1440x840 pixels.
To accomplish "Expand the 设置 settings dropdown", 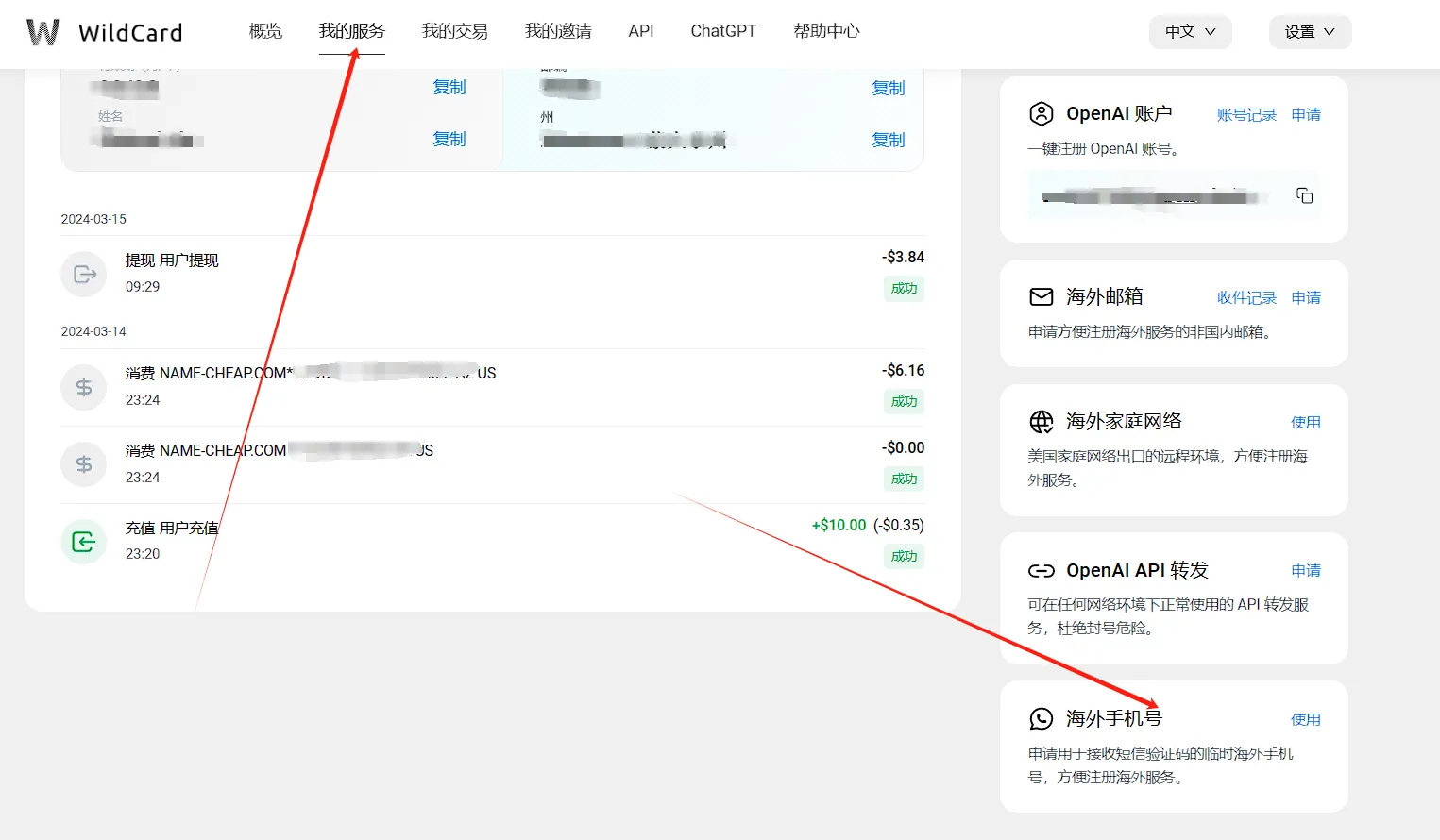I will click(1310, 32).
